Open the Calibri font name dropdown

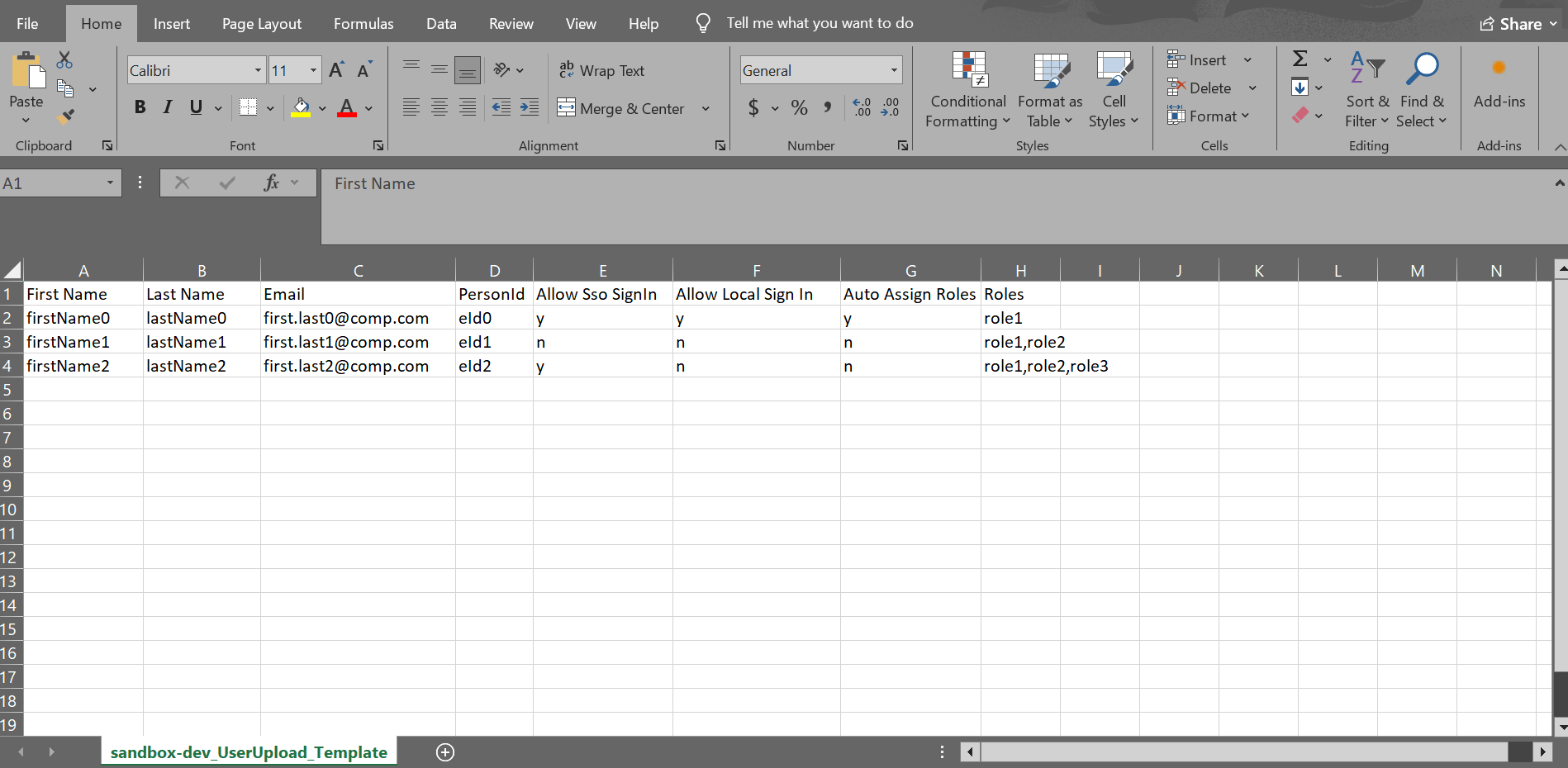[258, 71]
